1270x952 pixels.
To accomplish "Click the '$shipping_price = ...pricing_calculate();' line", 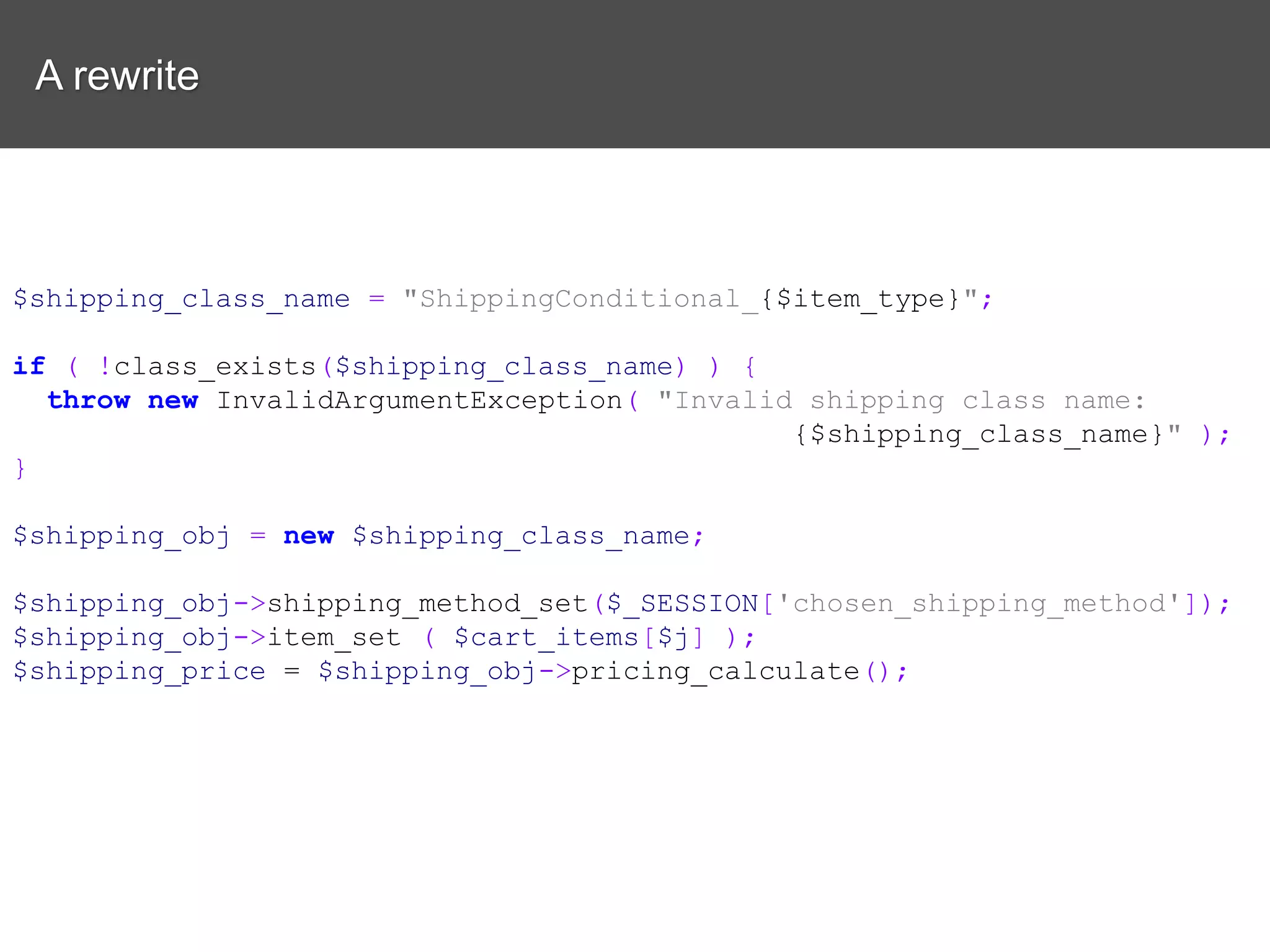I will (x=461, y=671).
